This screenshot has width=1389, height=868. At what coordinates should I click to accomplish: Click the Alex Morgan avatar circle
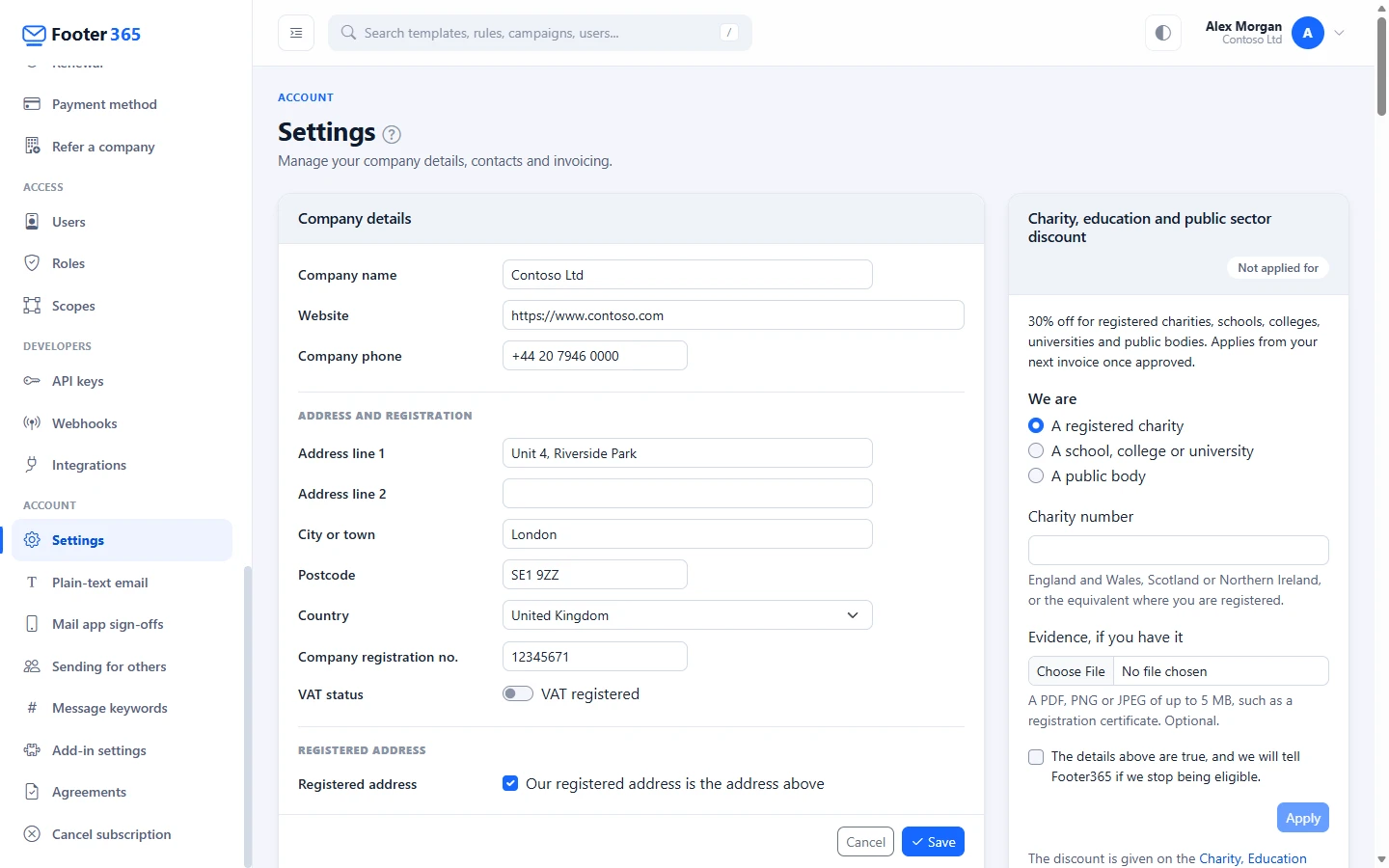click(1308, 33)
